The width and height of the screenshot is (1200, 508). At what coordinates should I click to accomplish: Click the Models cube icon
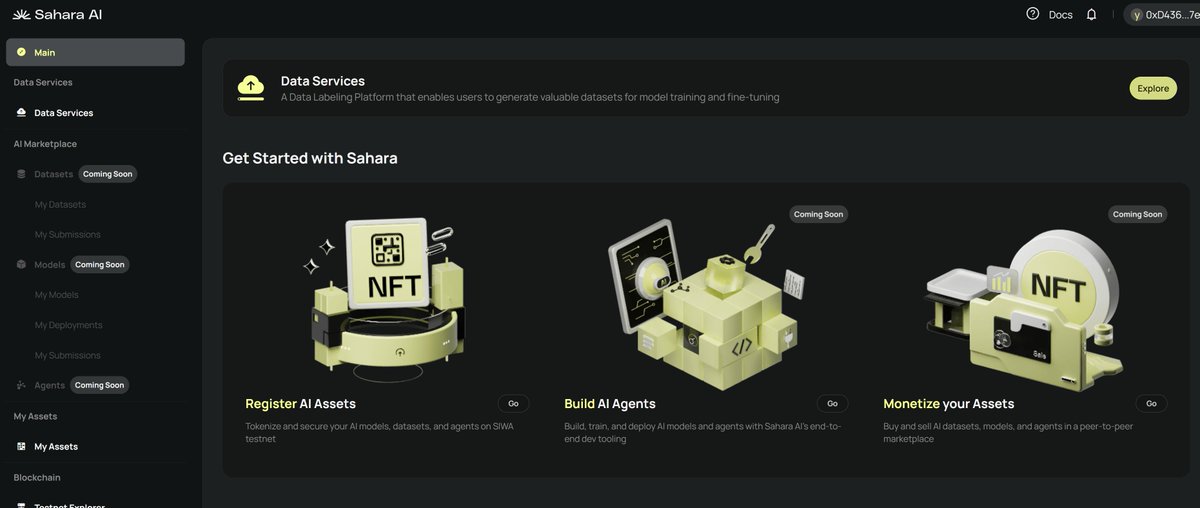click(x=22, y=265)
